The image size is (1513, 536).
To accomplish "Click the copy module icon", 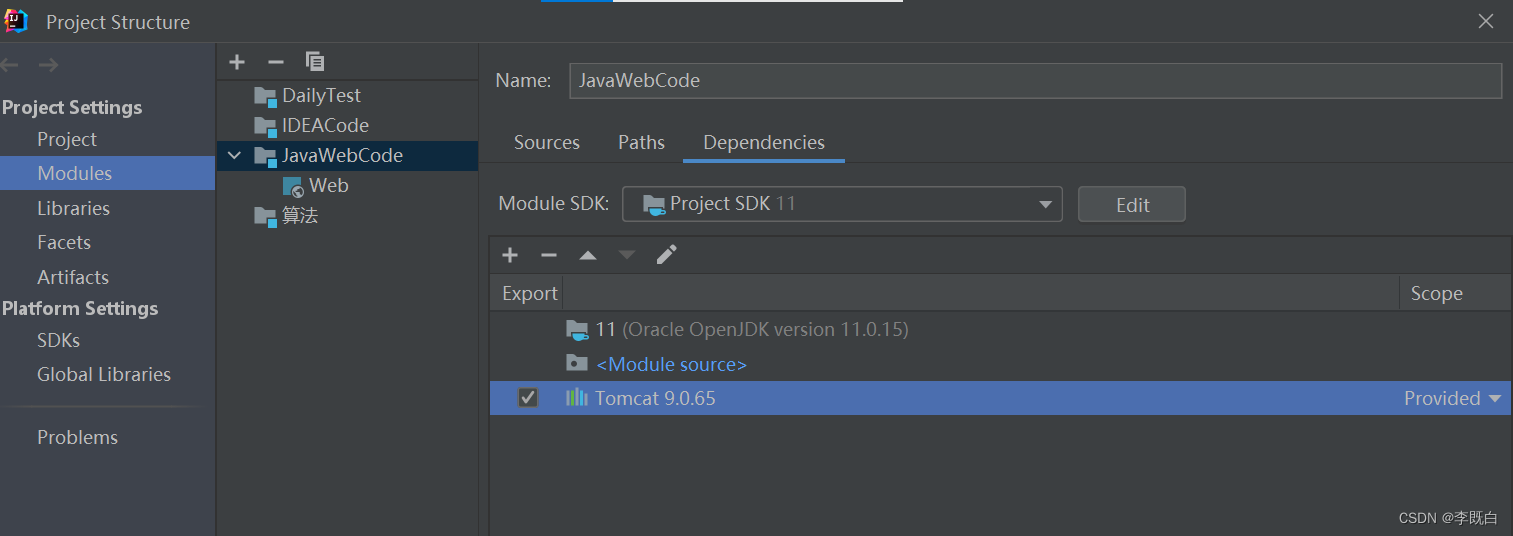I will click(x=315, y=62).
